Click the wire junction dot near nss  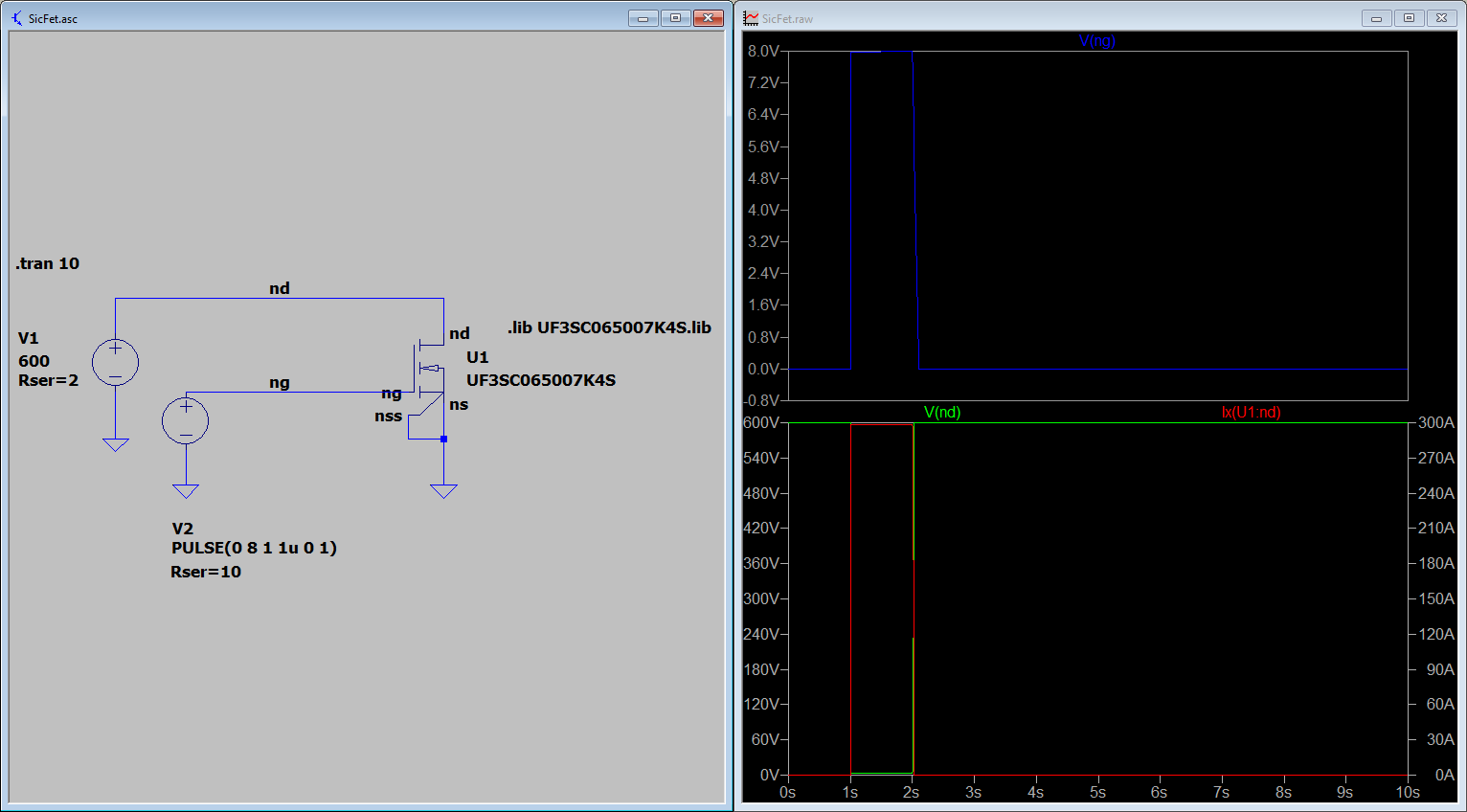click(x=443, y=439)
